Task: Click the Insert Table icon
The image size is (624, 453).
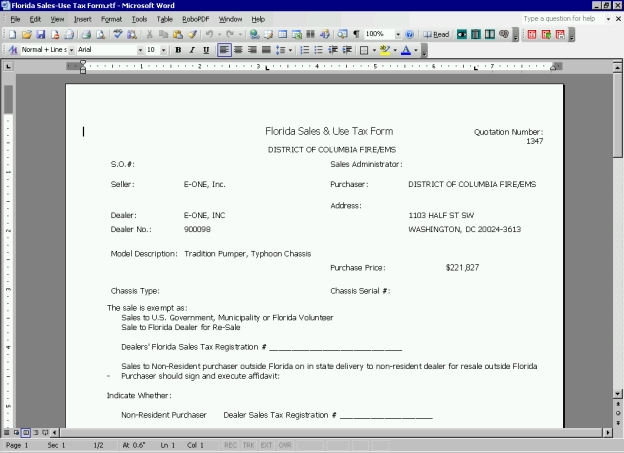Action: (x=283, y=35)
